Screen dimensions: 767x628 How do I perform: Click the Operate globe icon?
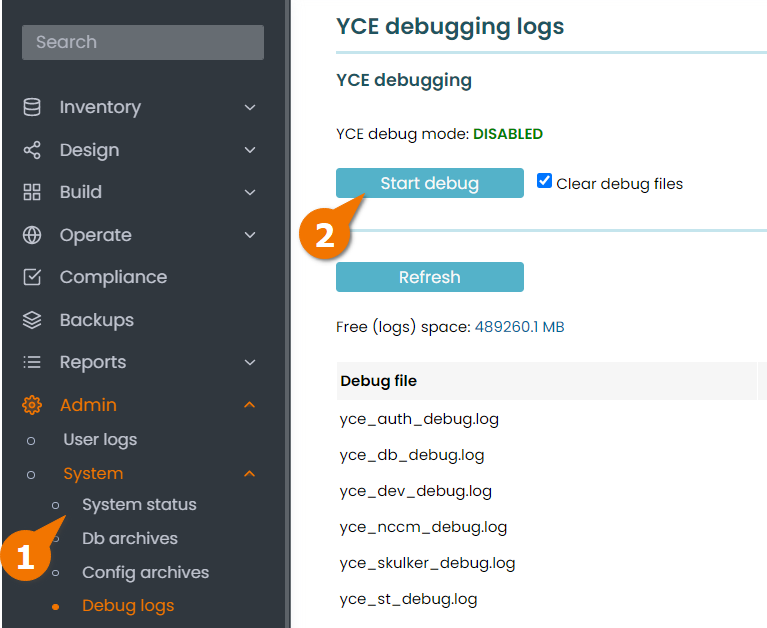click(x=32, y=235)
